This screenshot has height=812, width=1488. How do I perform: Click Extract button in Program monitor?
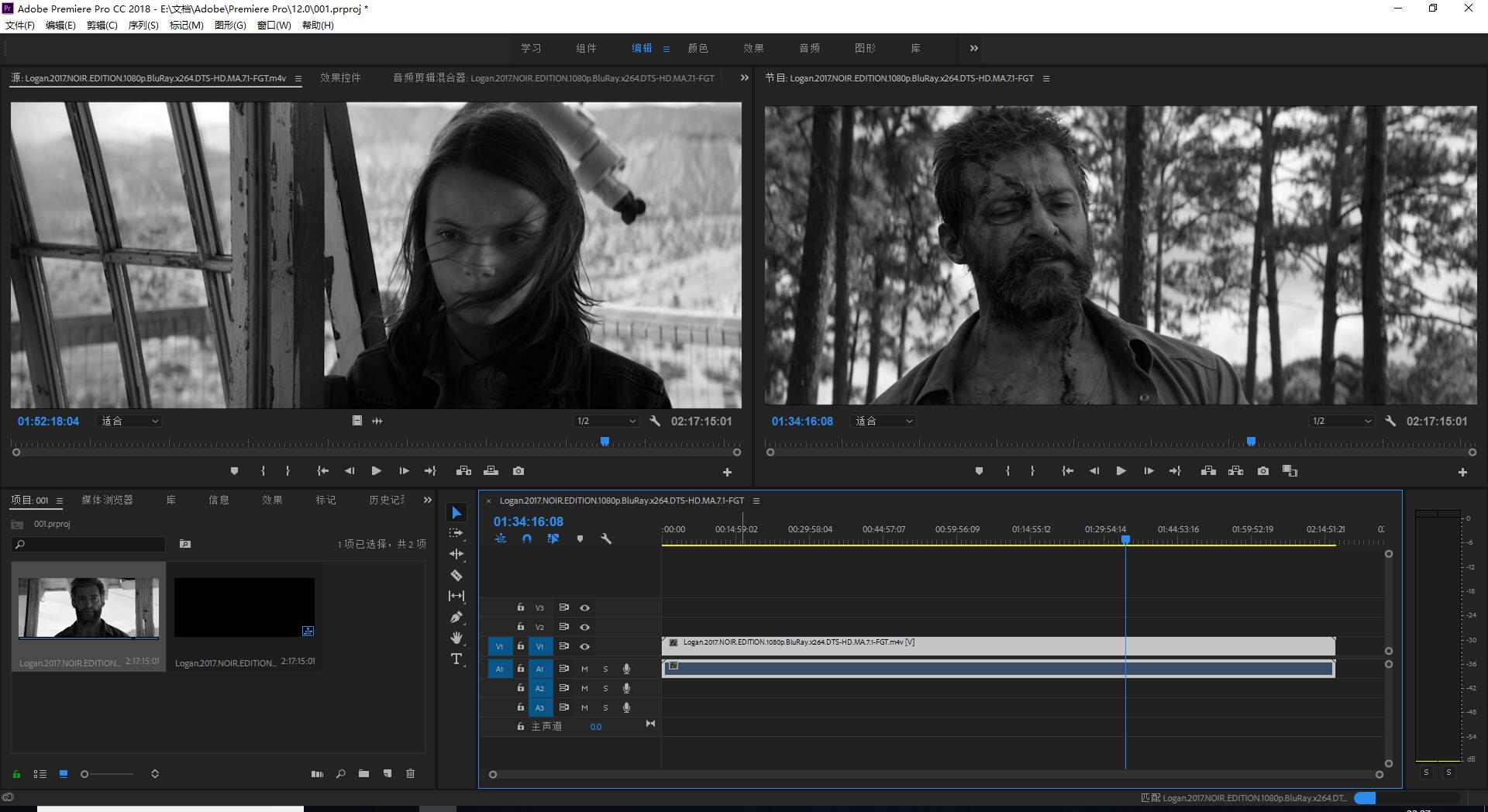(1235, 471)
